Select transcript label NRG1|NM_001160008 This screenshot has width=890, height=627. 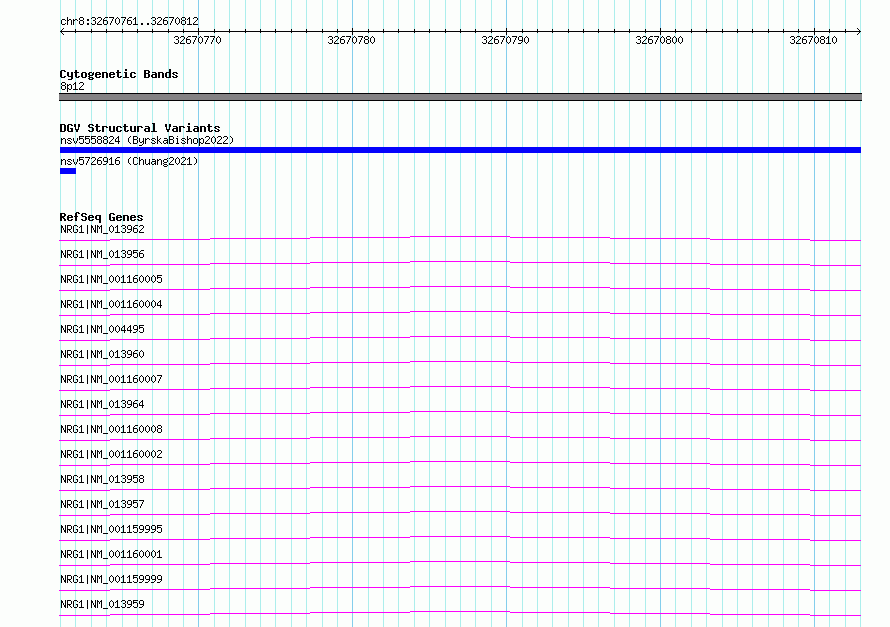111,429
